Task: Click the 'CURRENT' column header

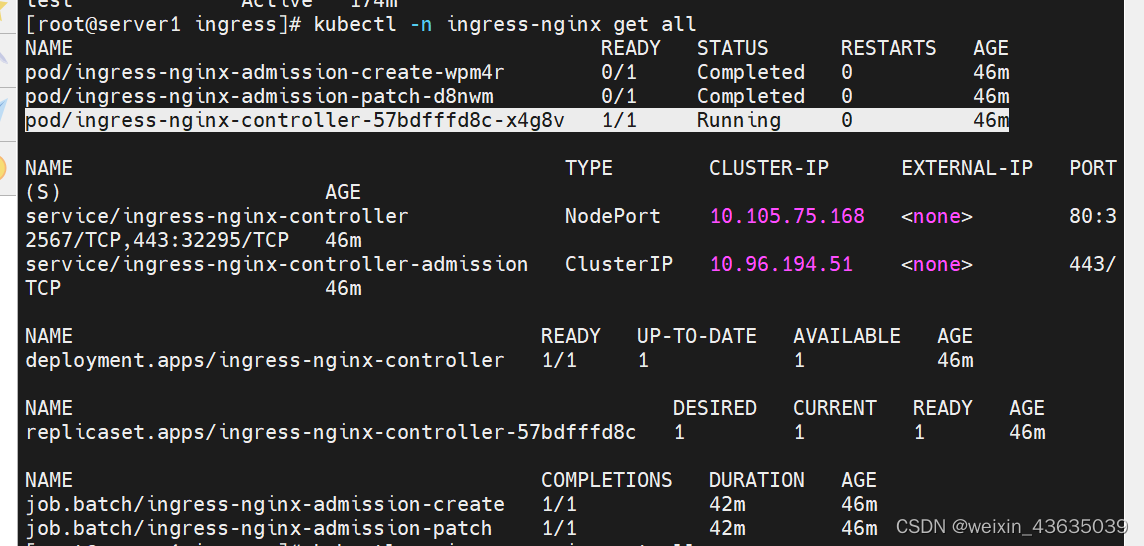Action: point(835,407)
